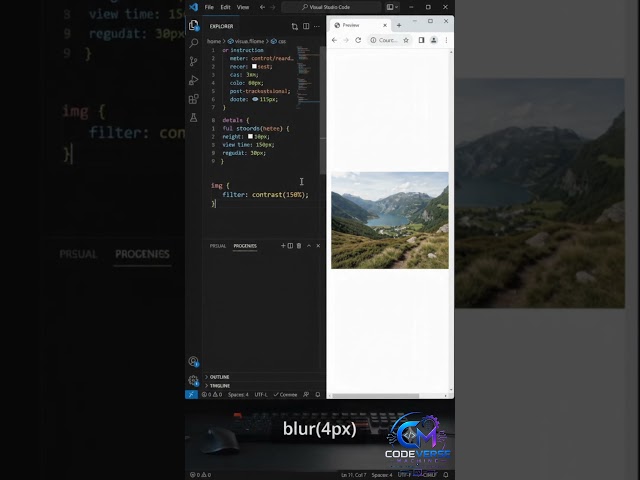Click the Visual Studio Code command search box
Image resolution: width=640 pixels, height=480 pixels.
331,7
